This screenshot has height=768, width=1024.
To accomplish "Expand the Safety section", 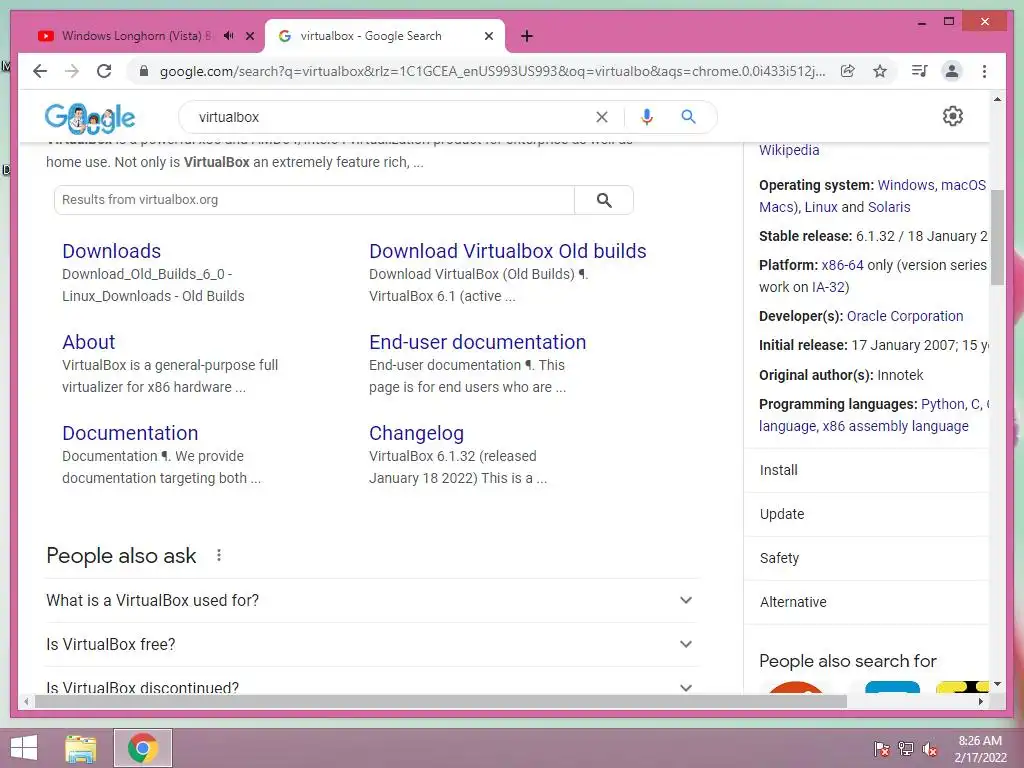I will point(867,558).
